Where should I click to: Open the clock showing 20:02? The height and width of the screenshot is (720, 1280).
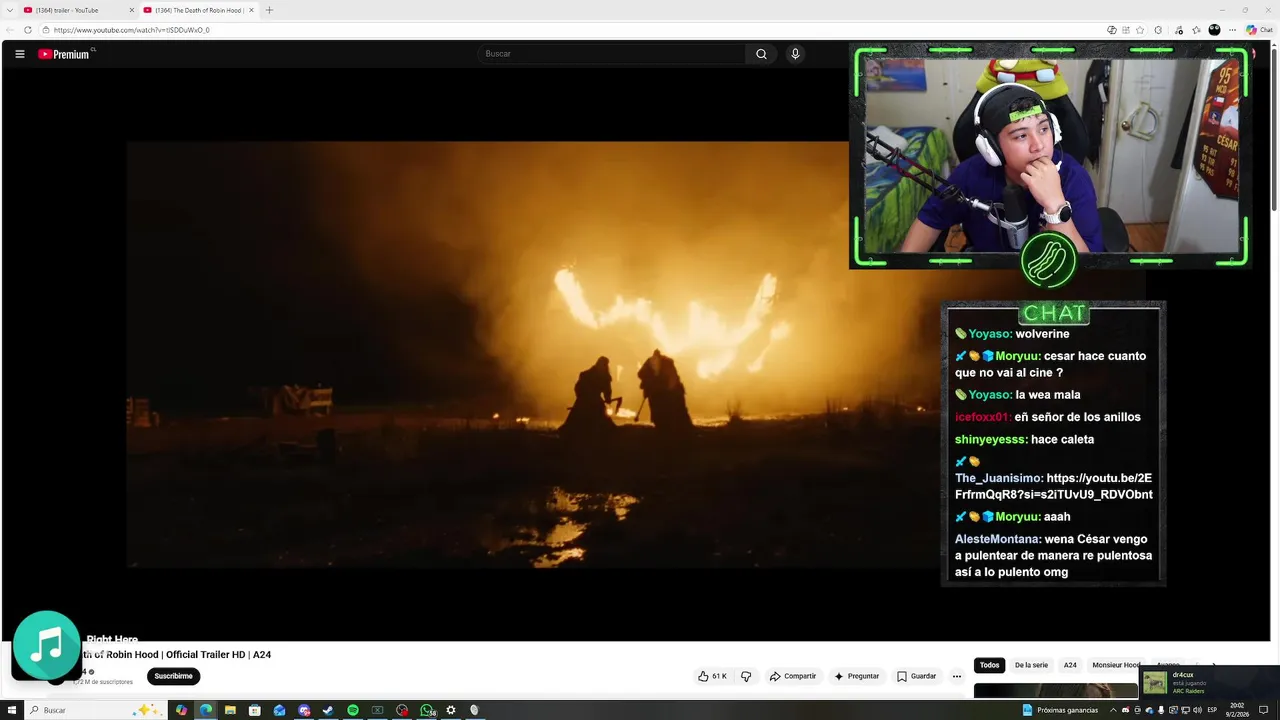coord(1237,710)
